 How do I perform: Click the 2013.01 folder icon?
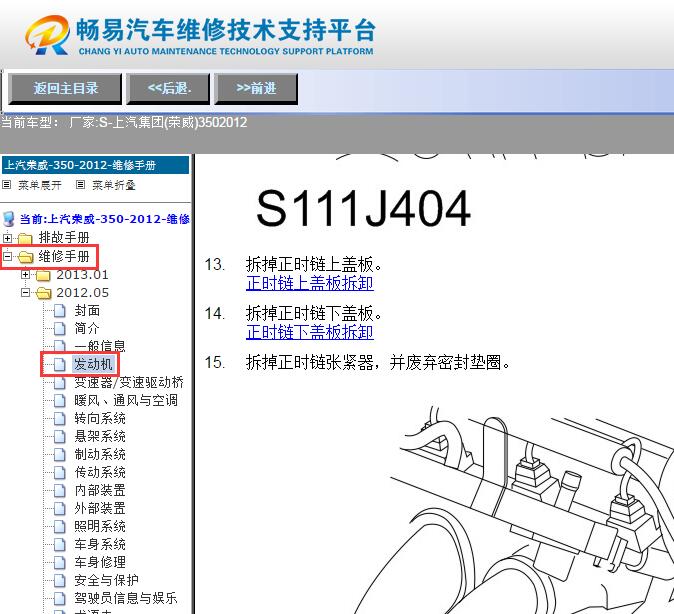coord(43,275)
